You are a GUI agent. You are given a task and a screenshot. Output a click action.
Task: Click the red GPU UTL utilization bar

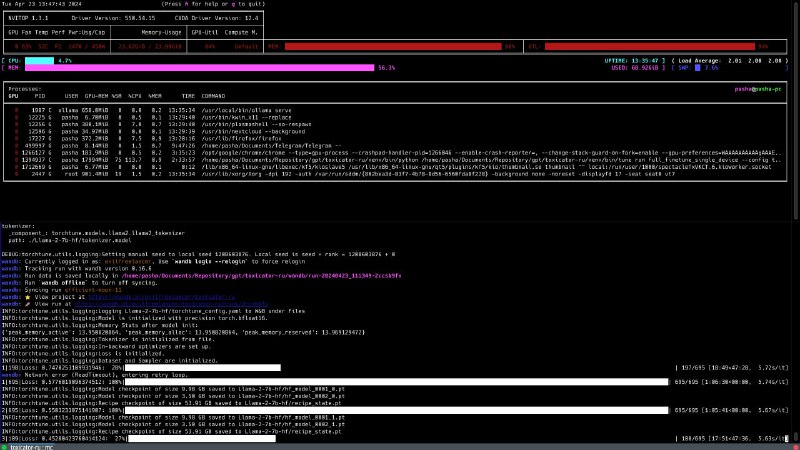click(x=649, y=46)
